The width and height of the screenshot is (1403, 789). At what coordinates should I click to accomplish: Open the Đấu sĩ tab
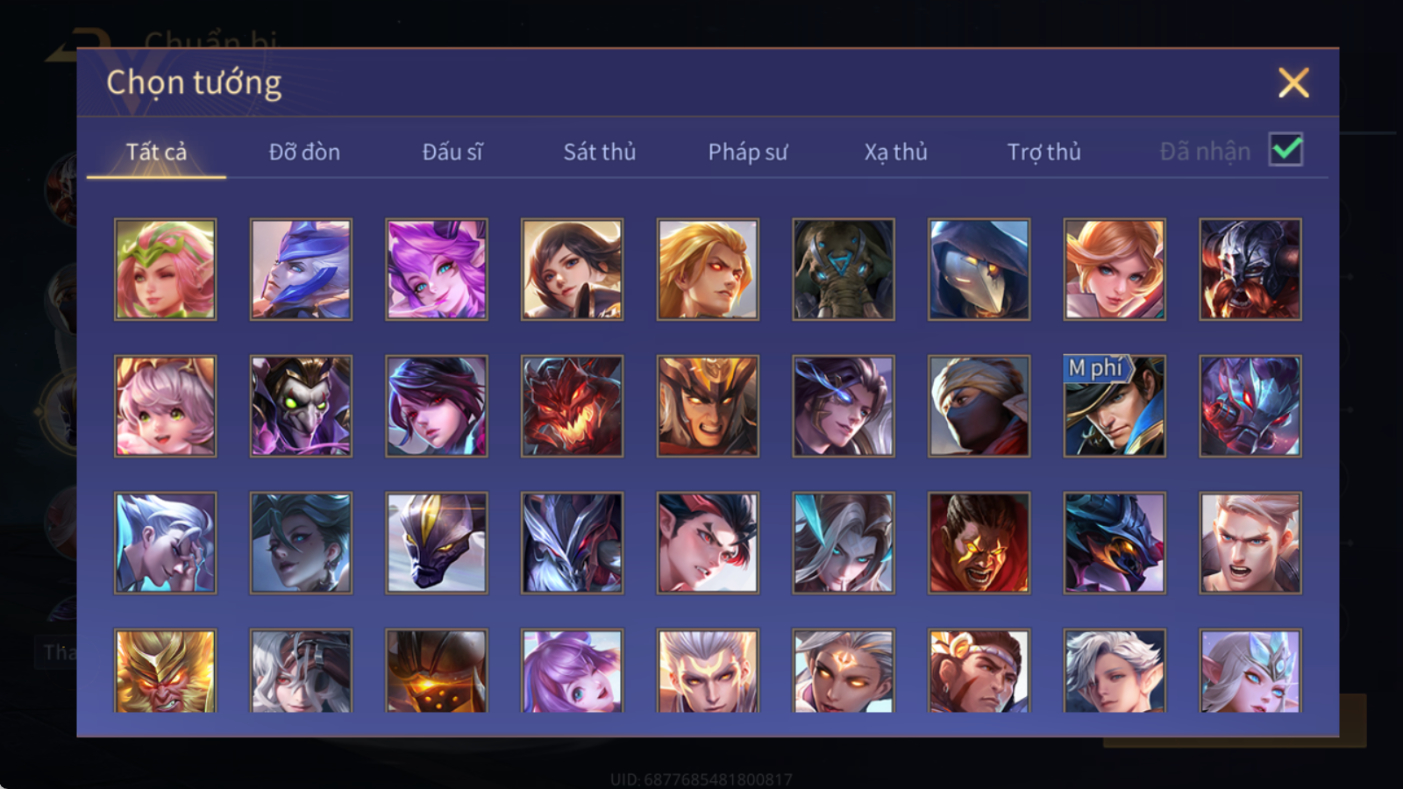(x=452, y=152)
